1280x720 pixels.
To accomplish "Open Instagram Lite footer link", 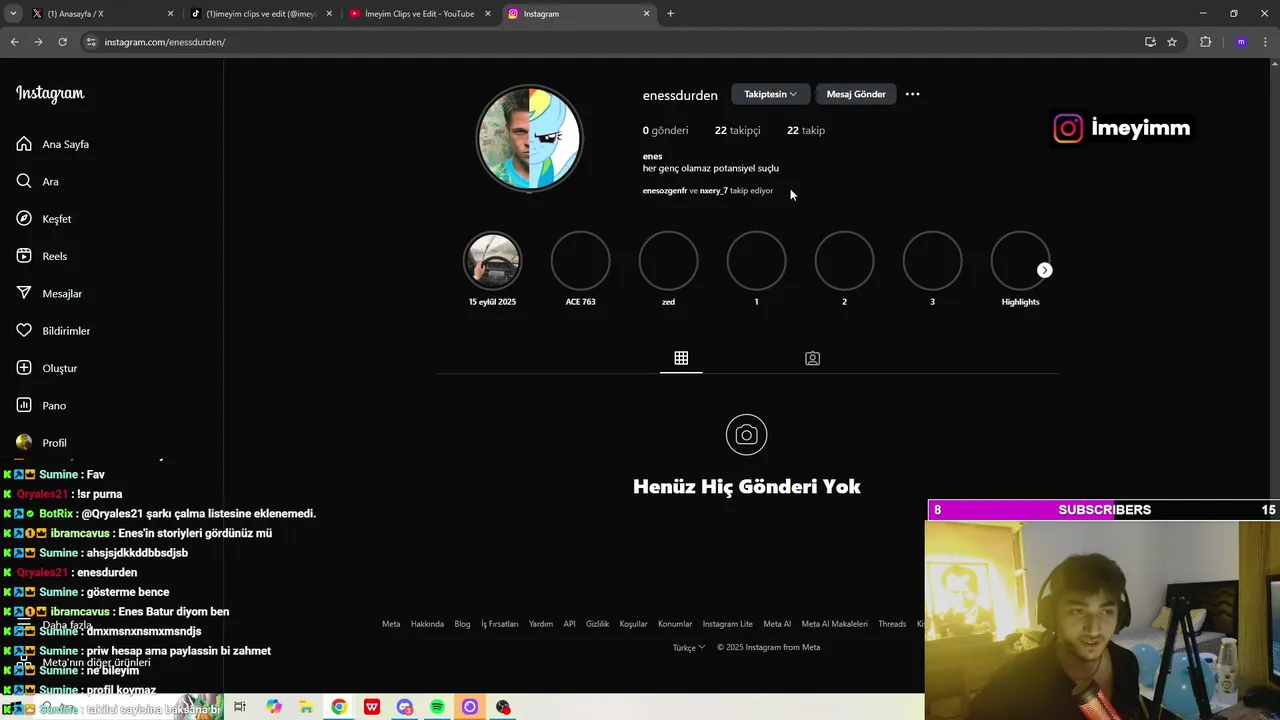I will (727, 624).
